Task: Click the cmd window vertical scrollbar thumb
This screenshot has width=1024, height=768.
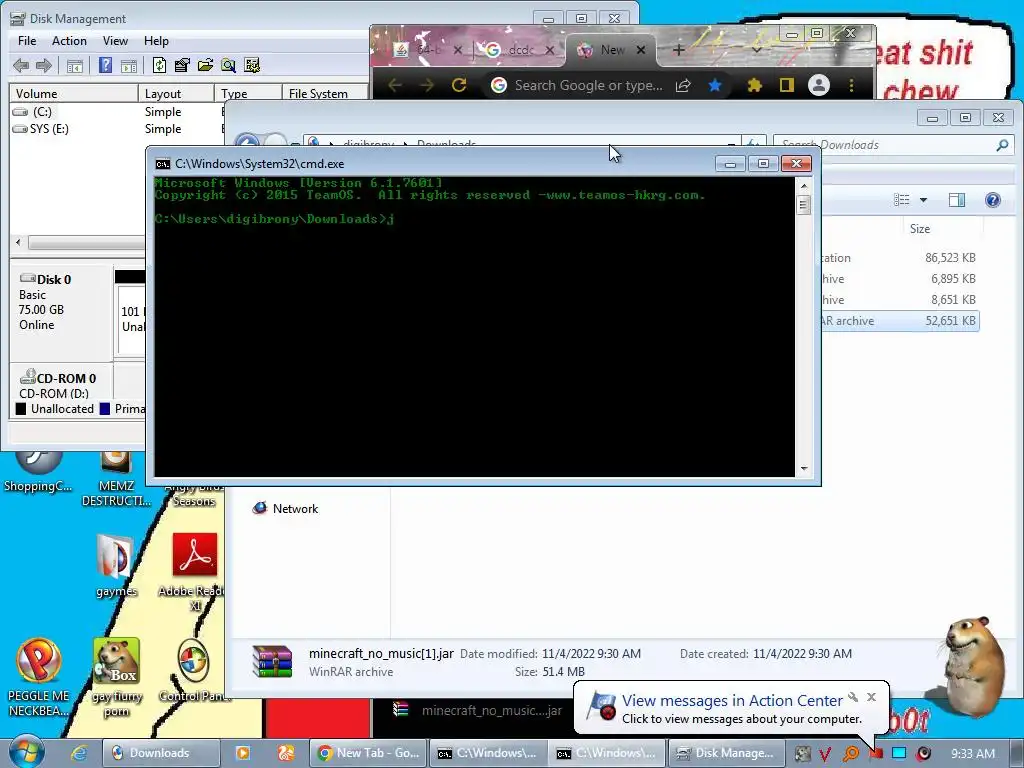Action: [804, 205]
